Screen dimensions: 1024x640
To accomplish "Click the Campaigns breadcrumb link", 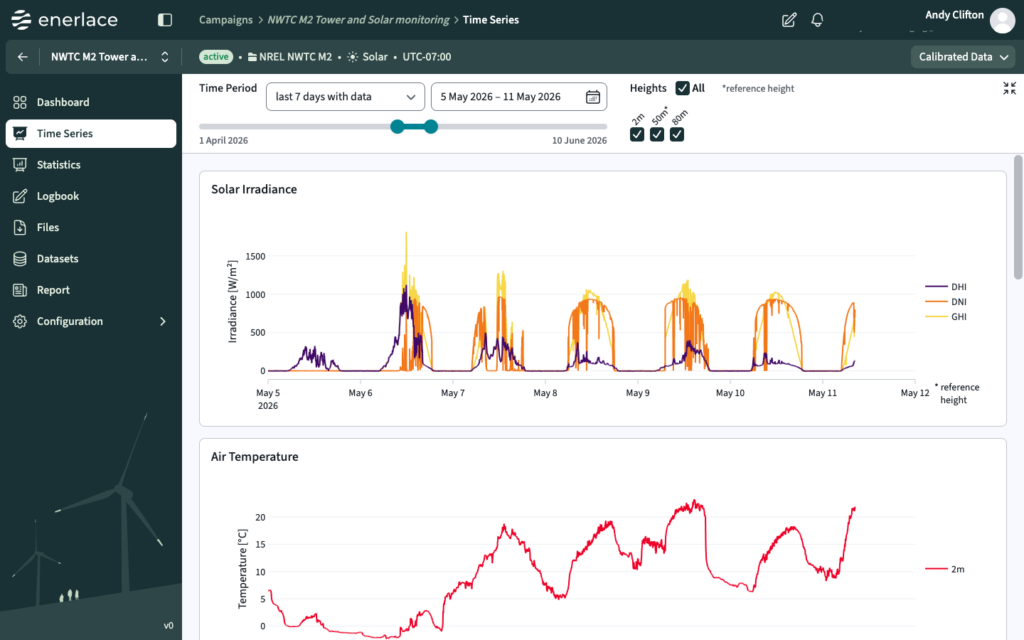I will pos(225,20).
